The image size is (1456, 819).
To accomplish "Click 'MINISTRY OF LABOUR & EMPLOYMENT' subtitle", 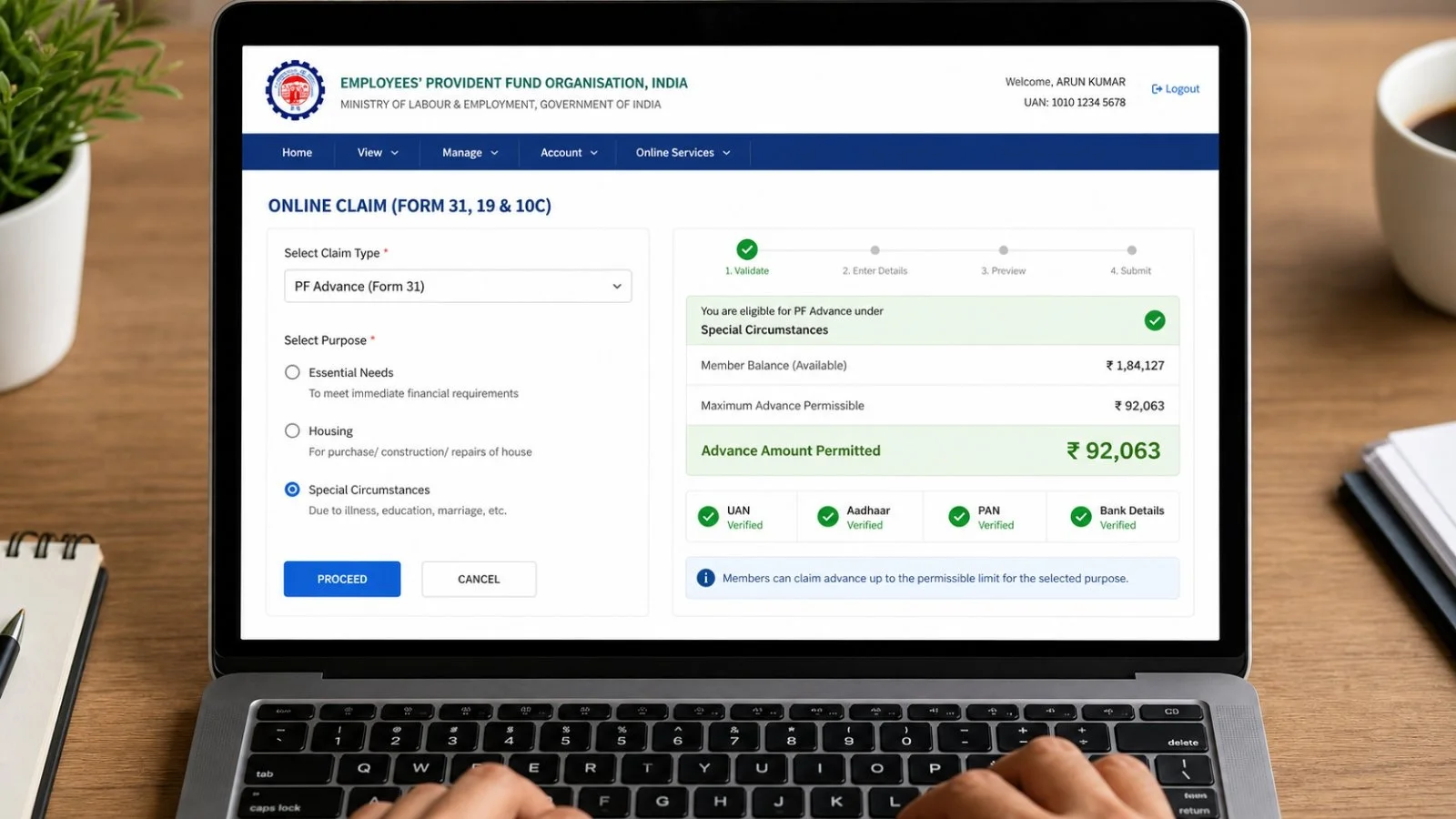I will click(x=500, y=105).
